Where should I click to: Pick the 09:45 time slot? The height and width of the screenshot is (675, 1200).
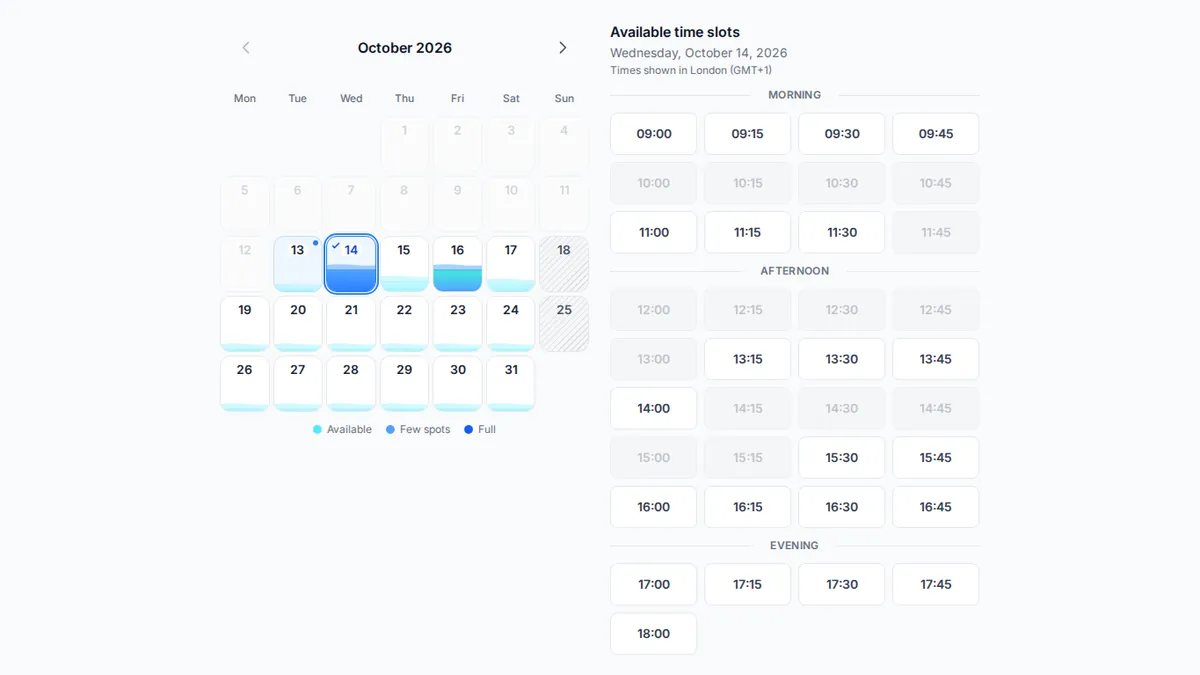coord(936,134)
